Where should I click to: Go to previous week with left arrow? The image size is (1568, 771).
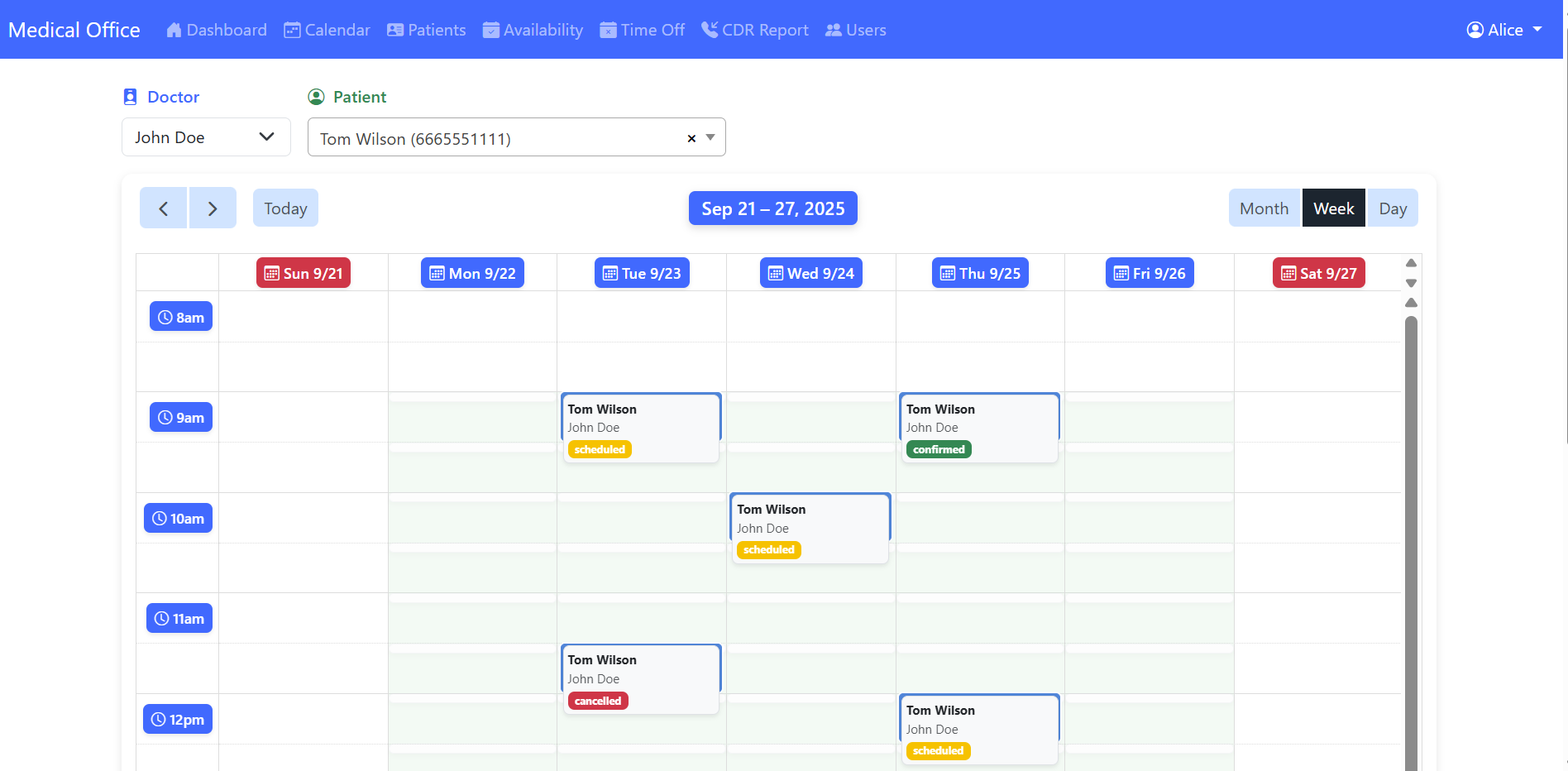[x=163, y=208]
